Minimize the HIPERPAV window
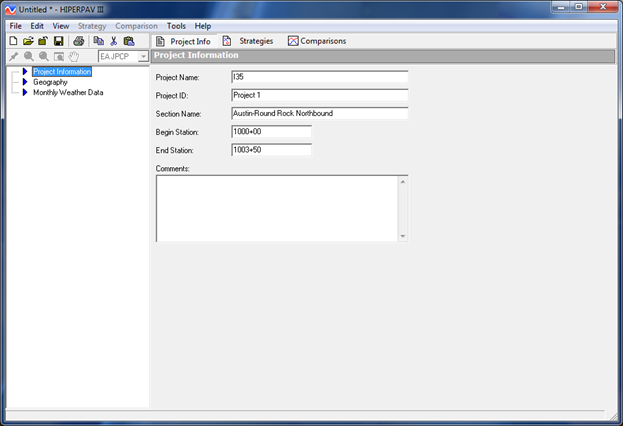 pos(561,7)
